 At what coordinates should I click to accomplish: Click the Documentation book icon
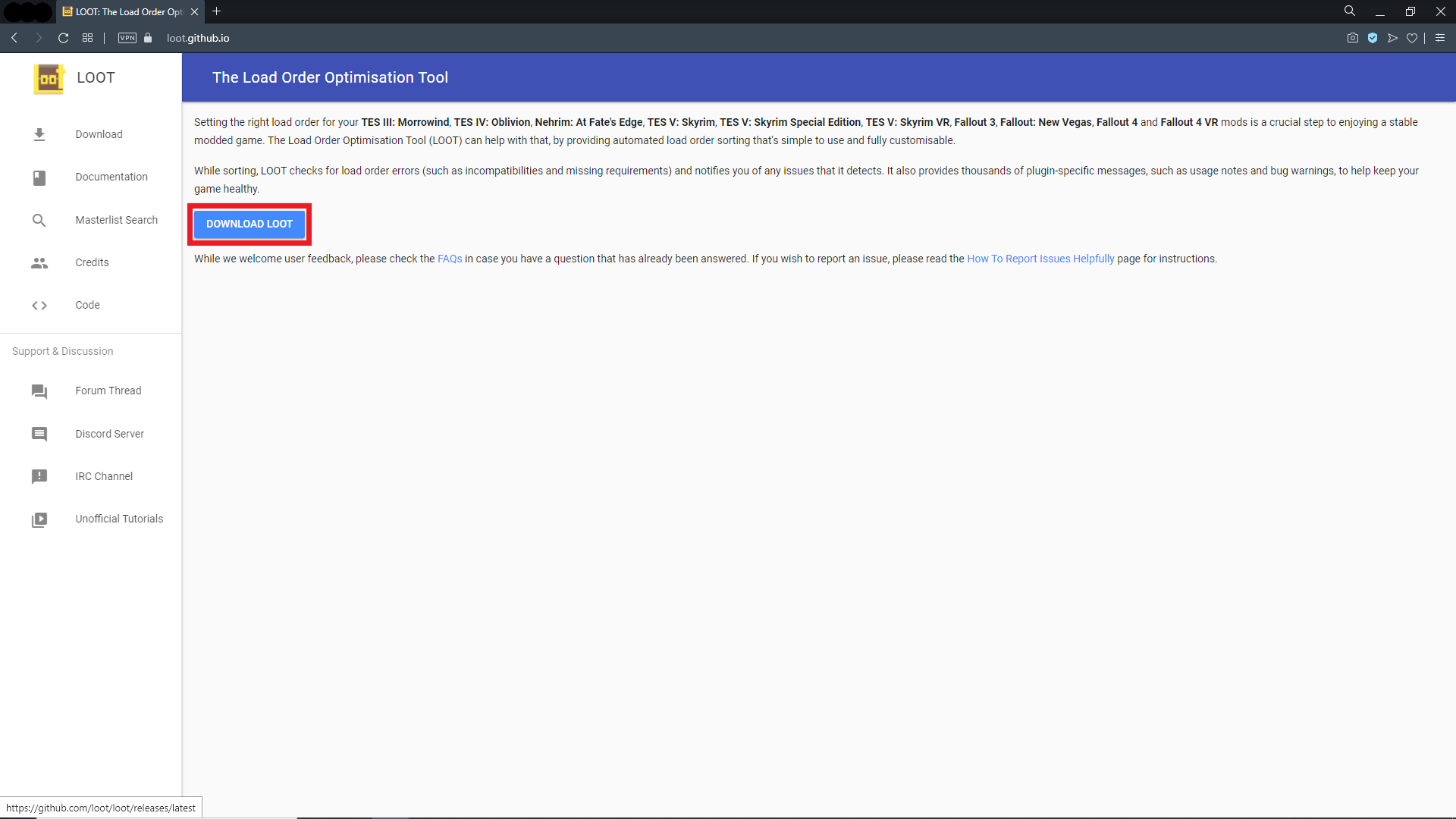point(39,177)
